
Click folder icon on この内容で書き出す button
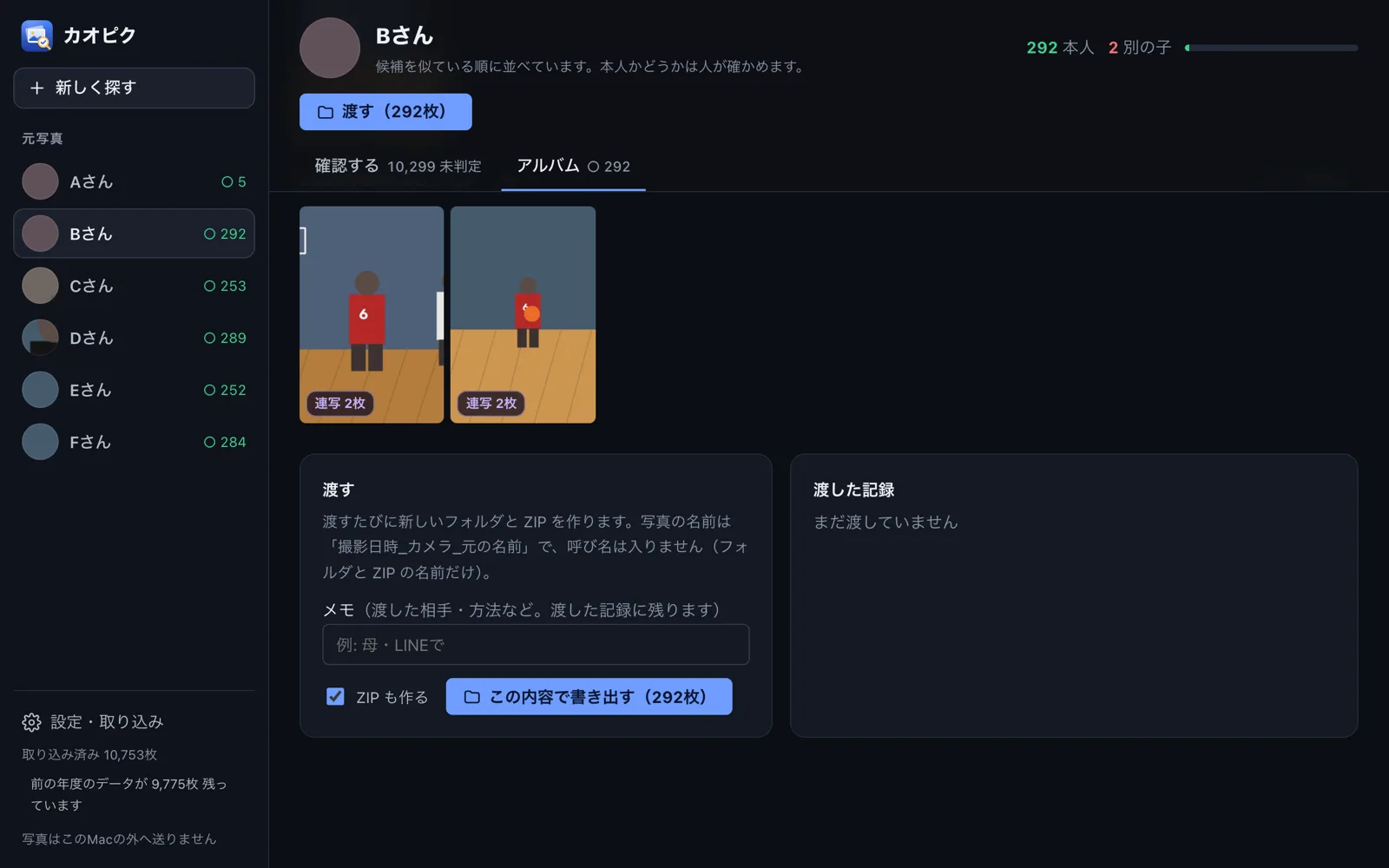pos(471,697)
